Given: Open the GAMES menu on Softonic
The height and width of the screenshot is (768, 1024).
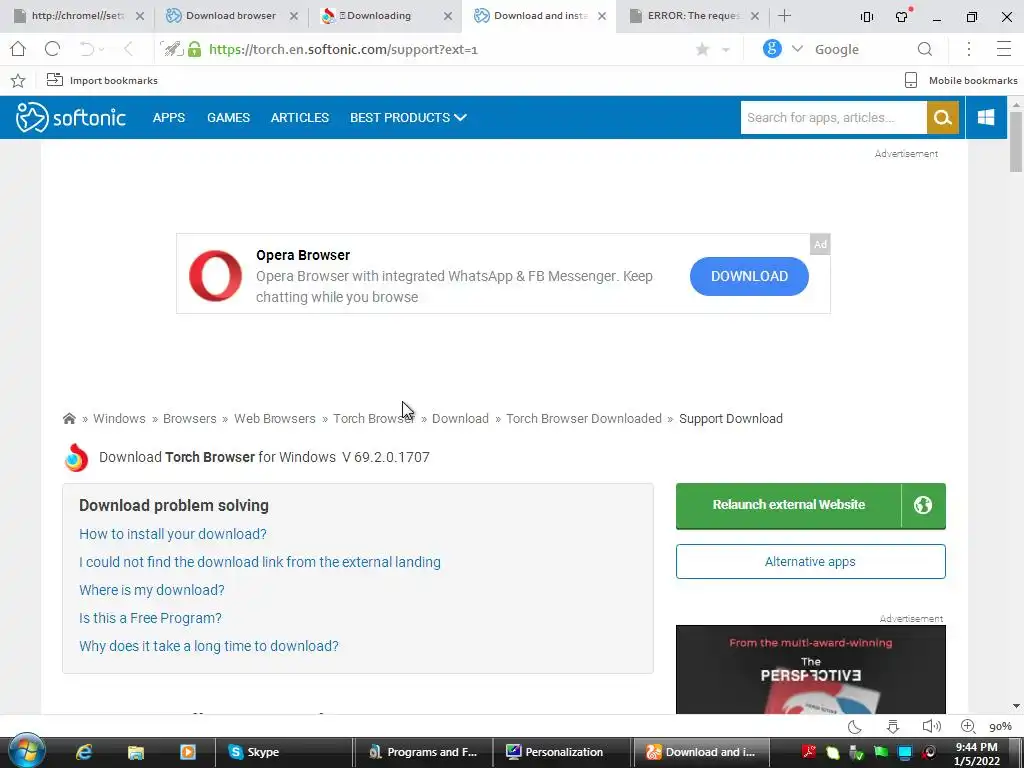Looking at the screenshot, I should tap(229, 118).
